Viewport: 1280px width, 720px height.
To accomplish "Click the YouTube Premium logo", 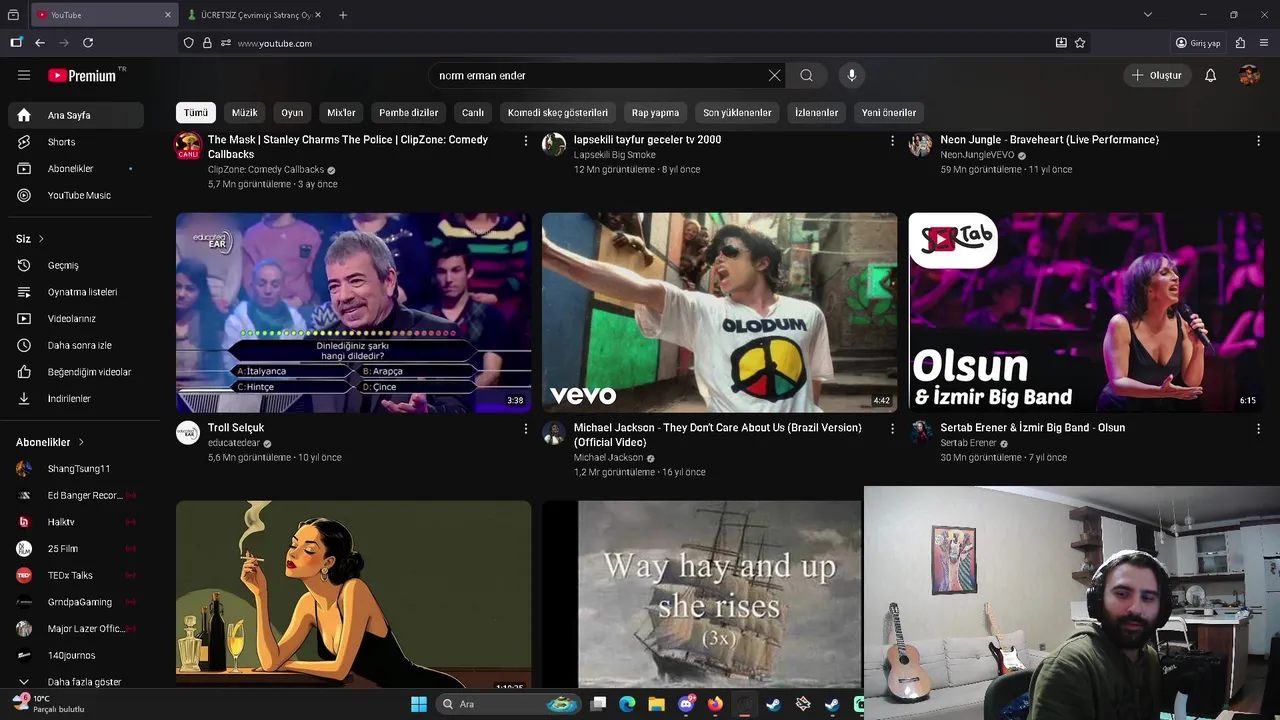I will pyautogui.click(x=82, y=75).
